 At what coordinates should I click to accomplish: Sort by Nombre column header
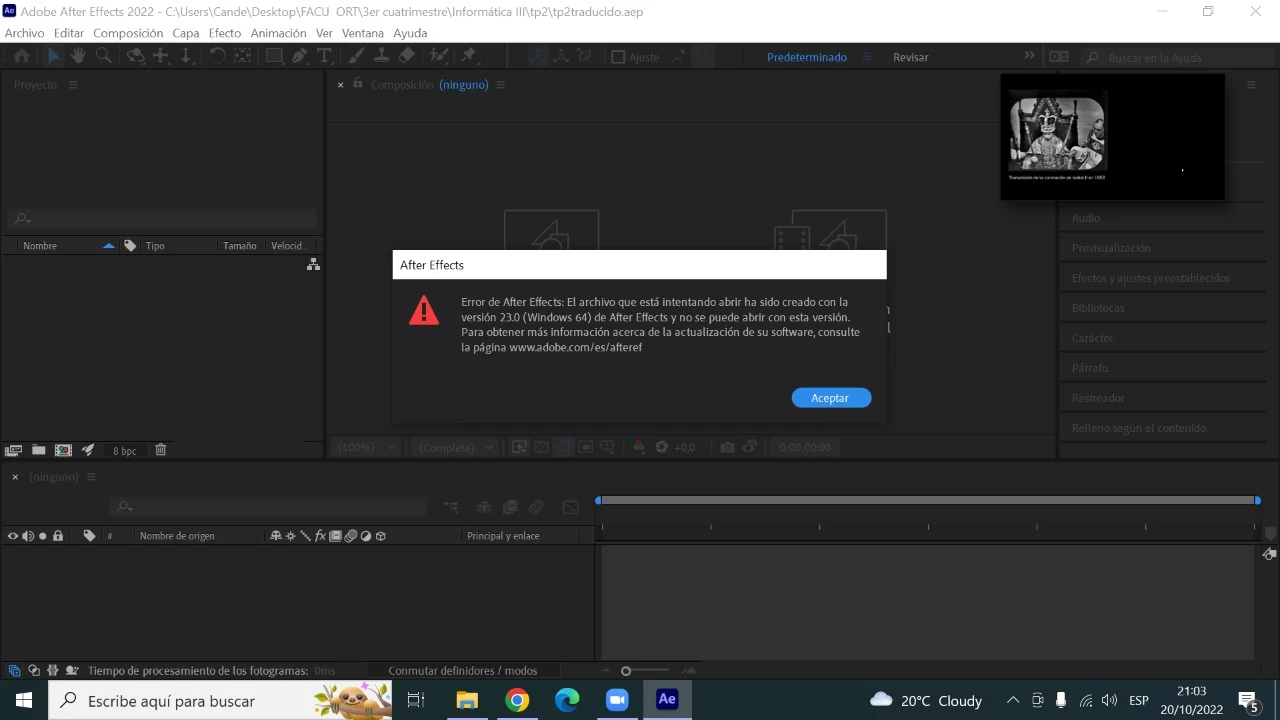pos(40,246)
